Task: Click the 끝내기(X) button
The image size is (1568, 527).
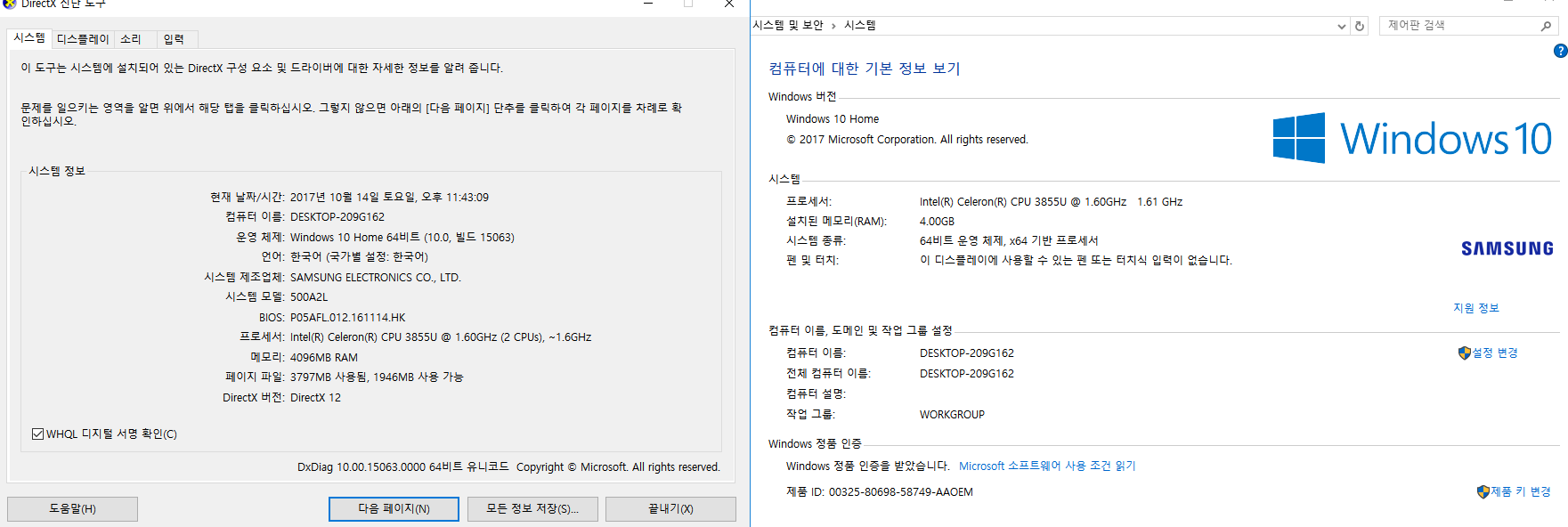Action: point(670,509)
